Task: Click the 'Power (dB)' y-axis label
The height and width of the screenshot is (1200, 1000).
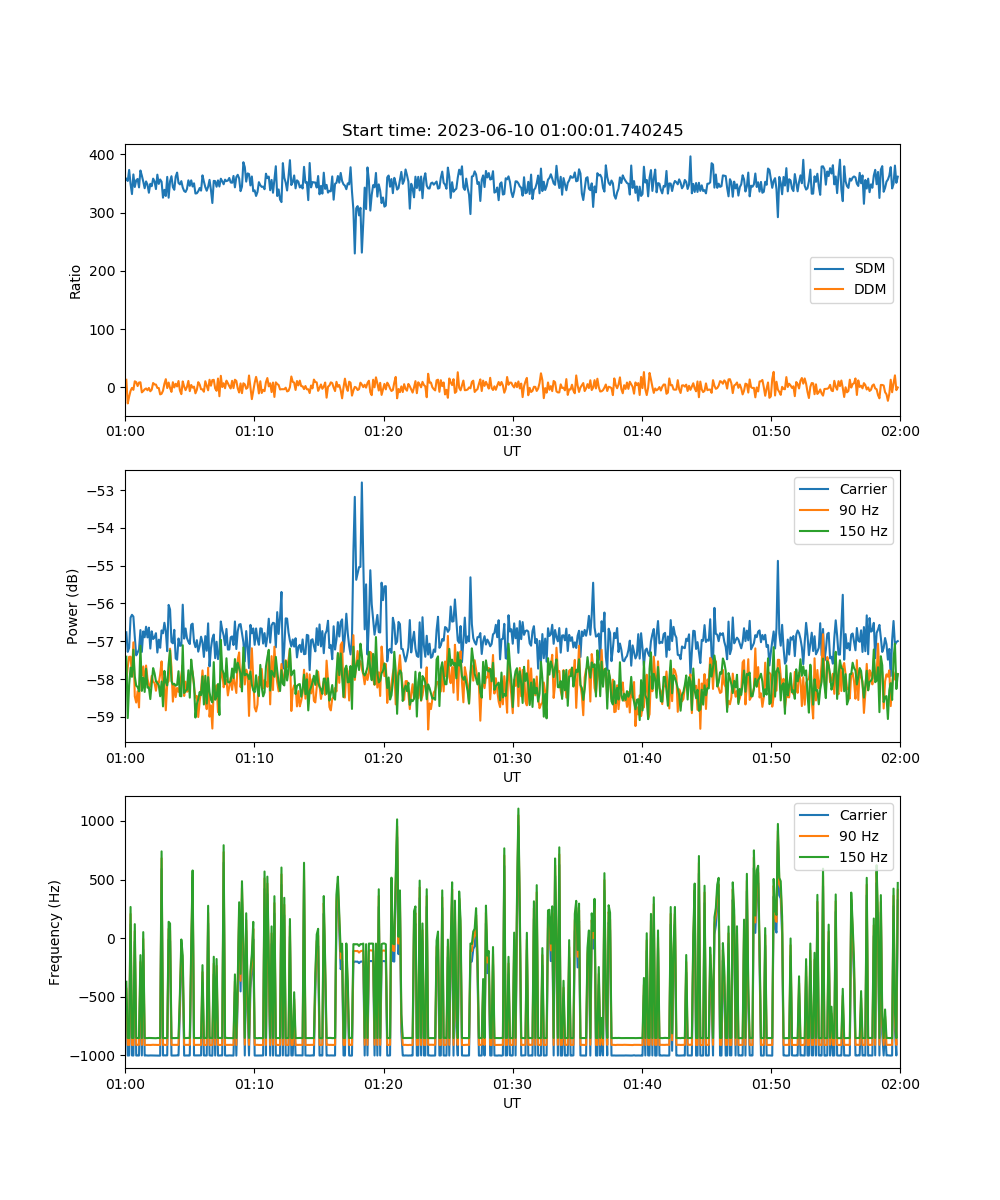Action: [x=73, y=606]
